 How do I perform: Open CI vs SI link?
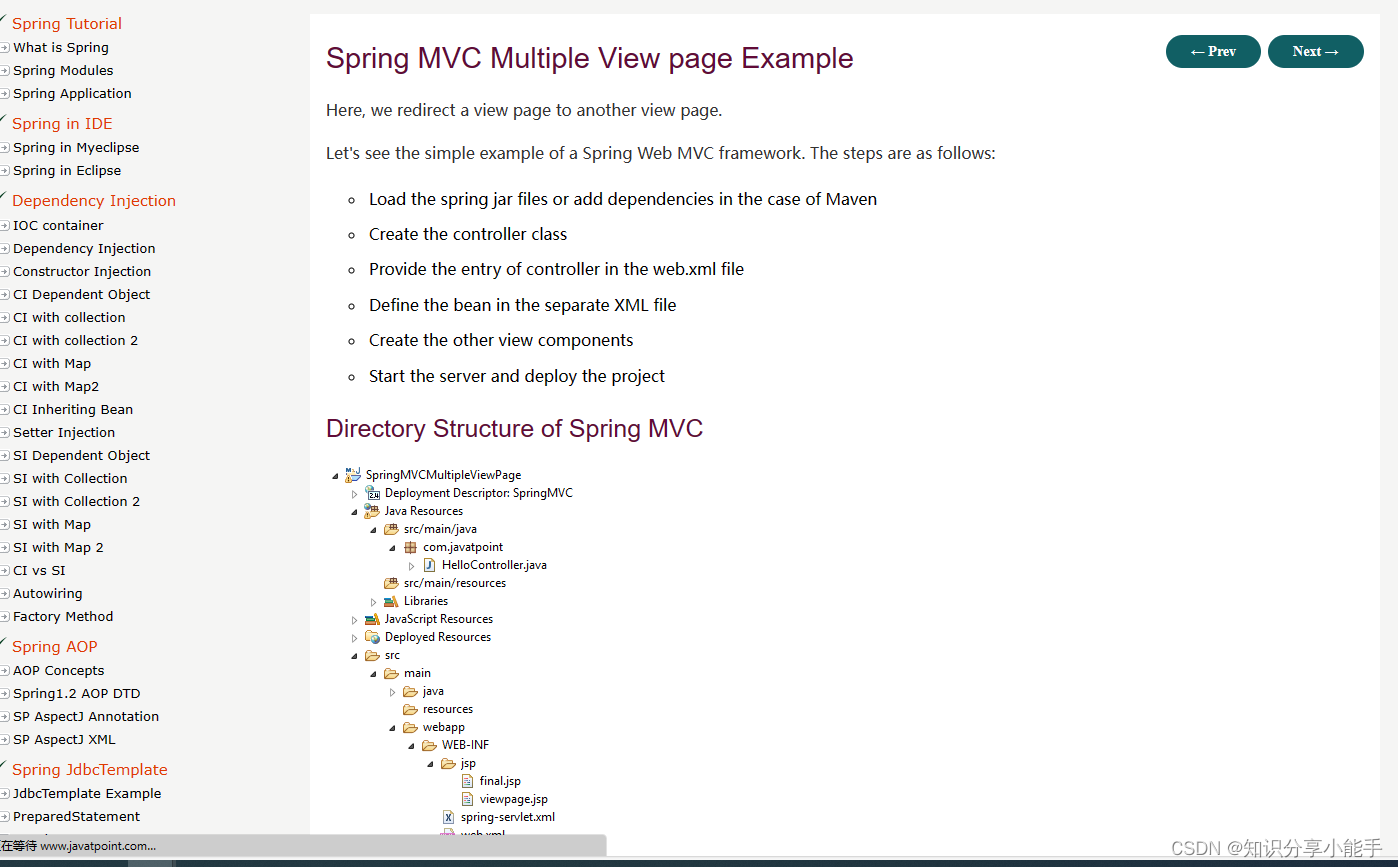pyautogui.click(x=39, y=570)
